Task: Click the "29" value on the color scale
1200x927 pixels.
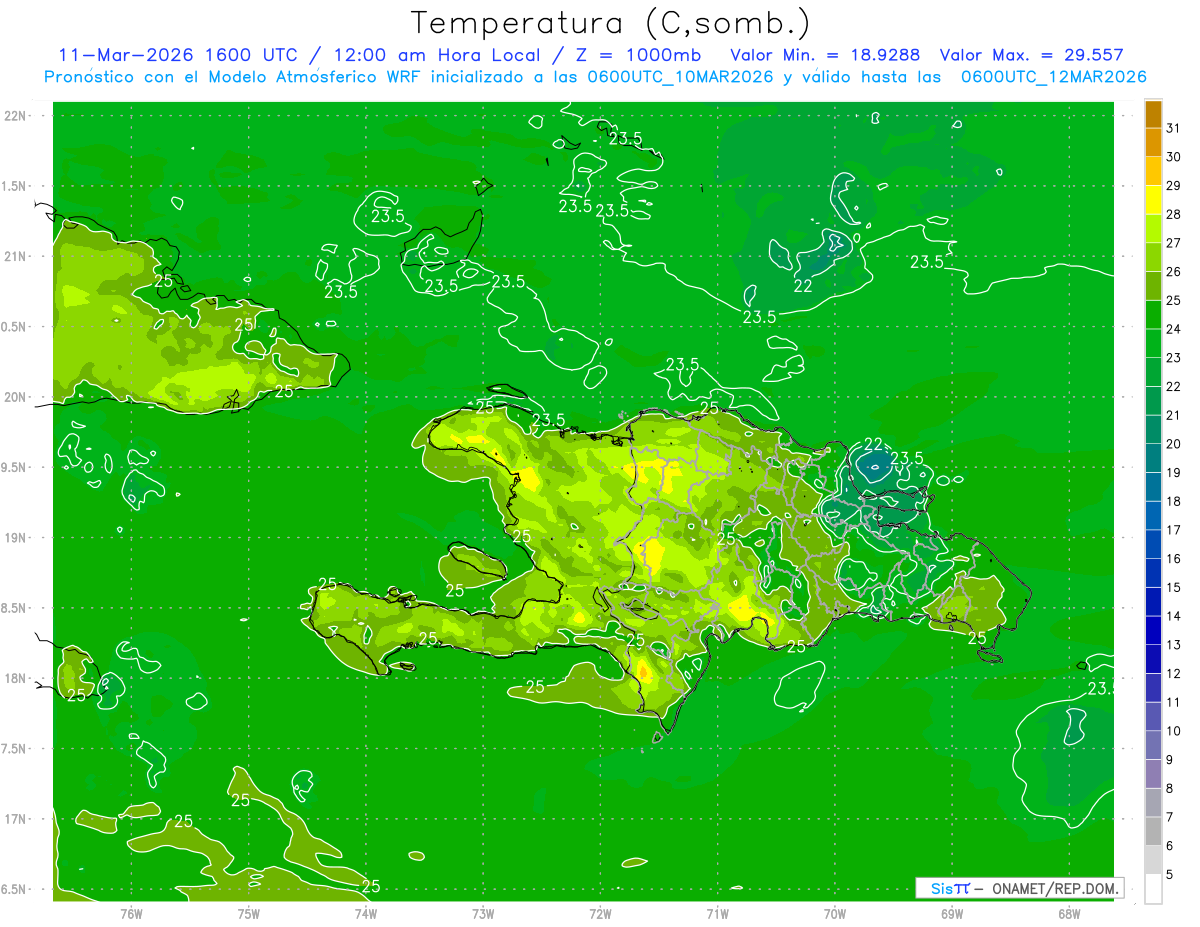Action: [1174, 186]
